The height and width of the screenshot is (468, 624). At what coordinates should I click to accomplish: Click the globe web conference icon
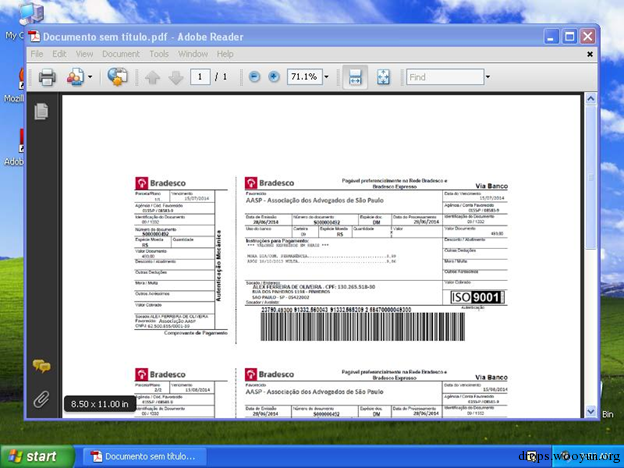117,76
